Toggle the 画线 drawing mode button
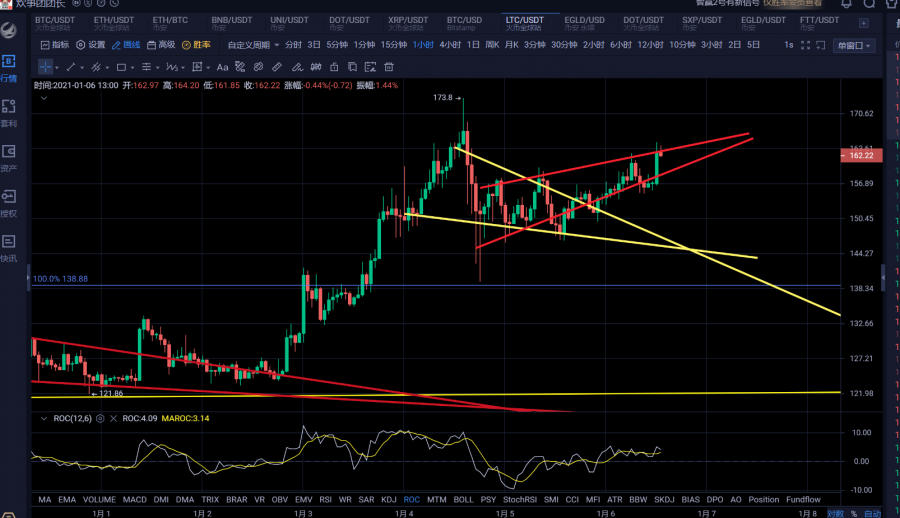 pyautogui.click(x=126, y=45)
